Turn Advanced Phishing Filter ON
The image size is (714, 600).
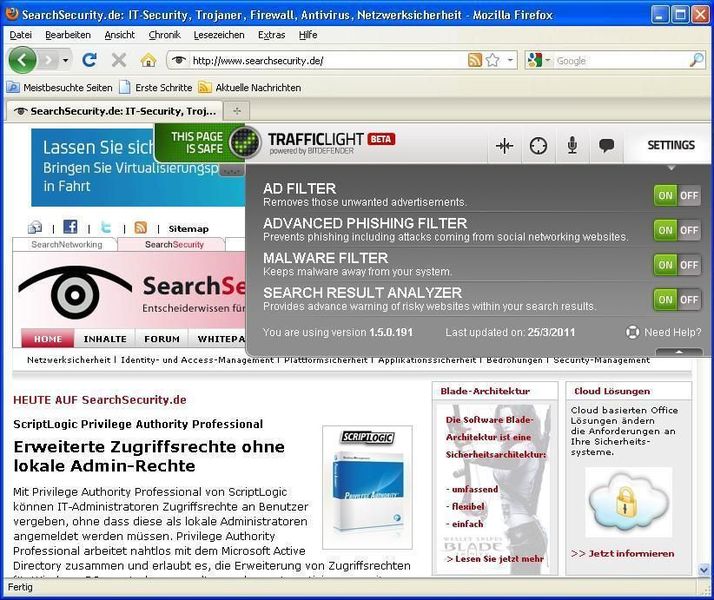click(665, 230)
